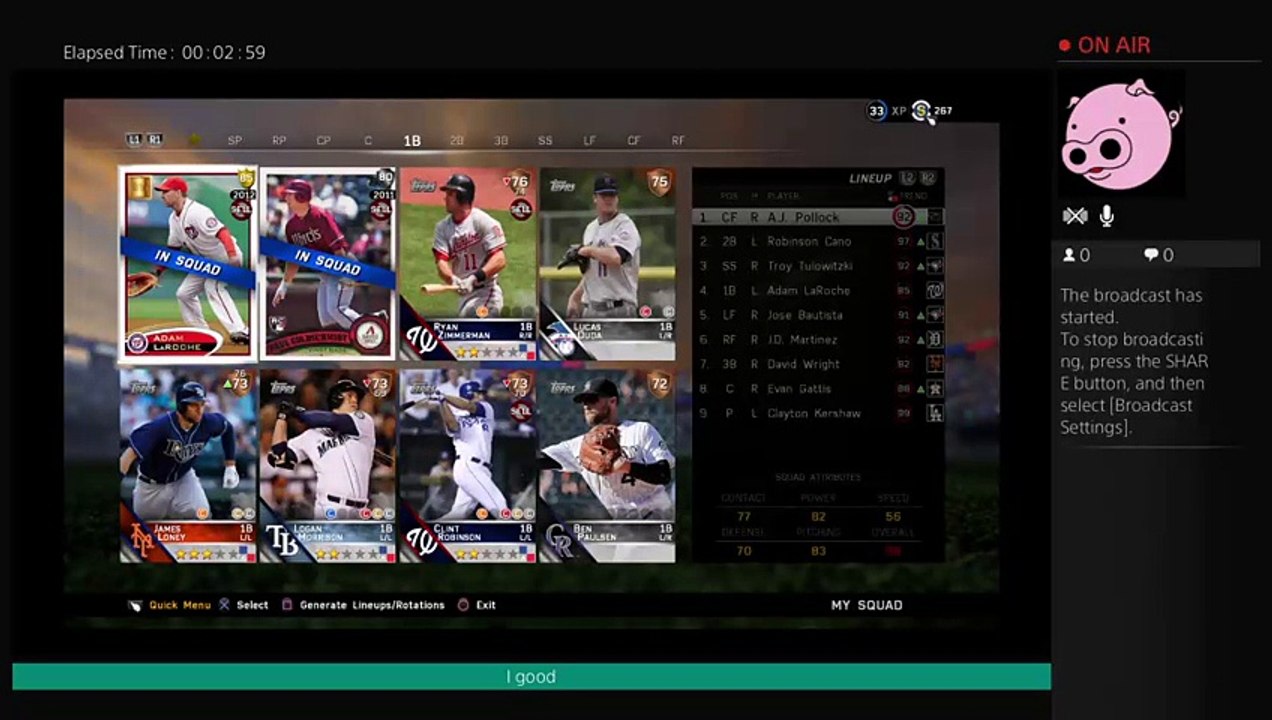Select the Adam LaRoche player card
Screen dimensions: 1272x720
188,262
